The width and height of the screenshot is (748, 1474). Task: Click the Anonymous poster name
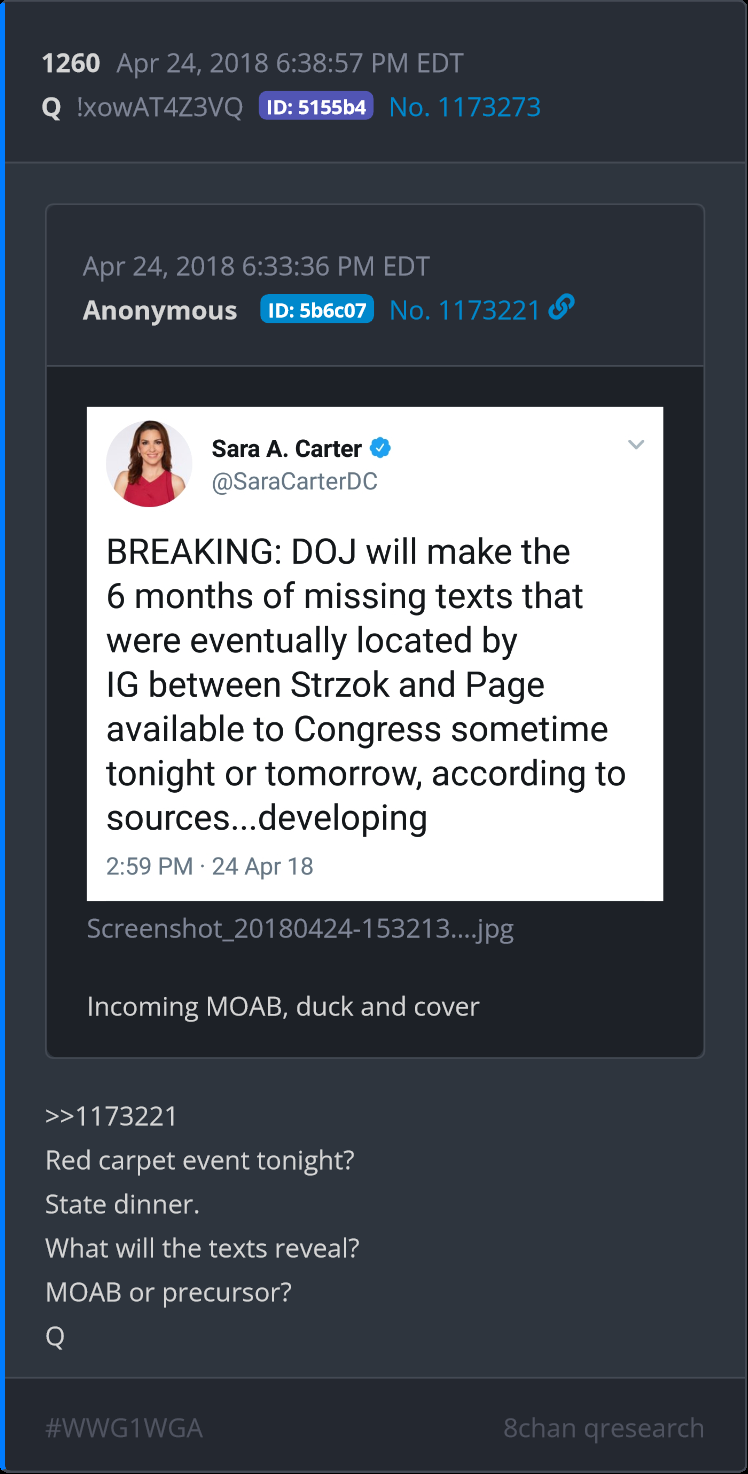point(160,310)
